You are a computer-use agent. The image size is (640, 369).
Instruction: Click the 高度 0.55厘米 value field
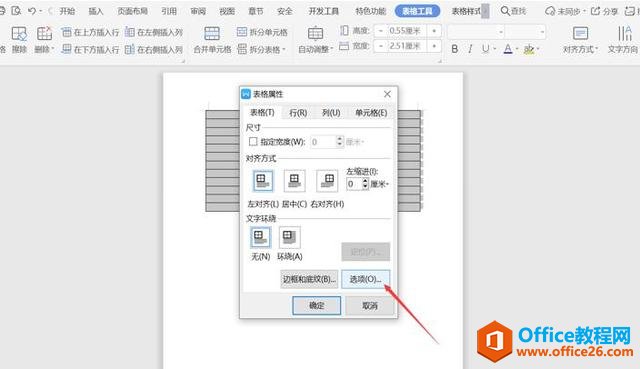coord(407,31)
